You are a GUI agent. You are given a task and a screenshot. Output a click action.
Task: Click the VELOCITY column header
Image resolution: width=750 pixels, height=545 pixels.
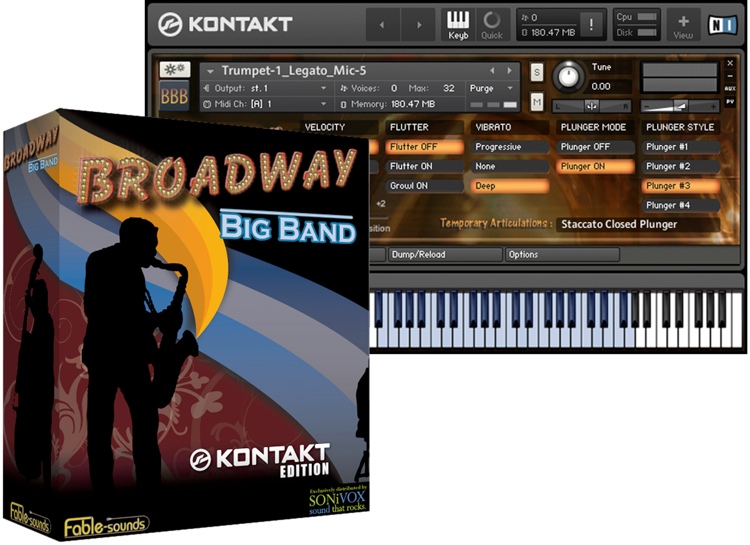pos(339,127)
